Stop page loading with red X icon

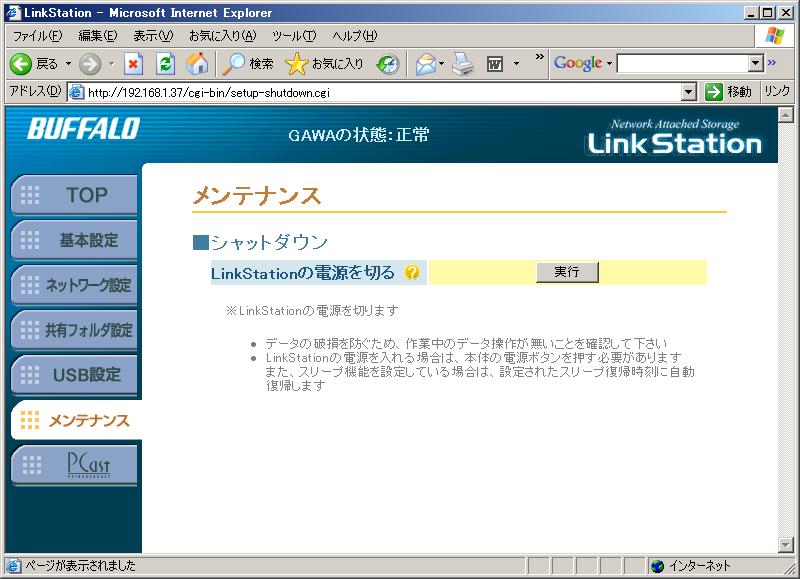coord(133,64)
